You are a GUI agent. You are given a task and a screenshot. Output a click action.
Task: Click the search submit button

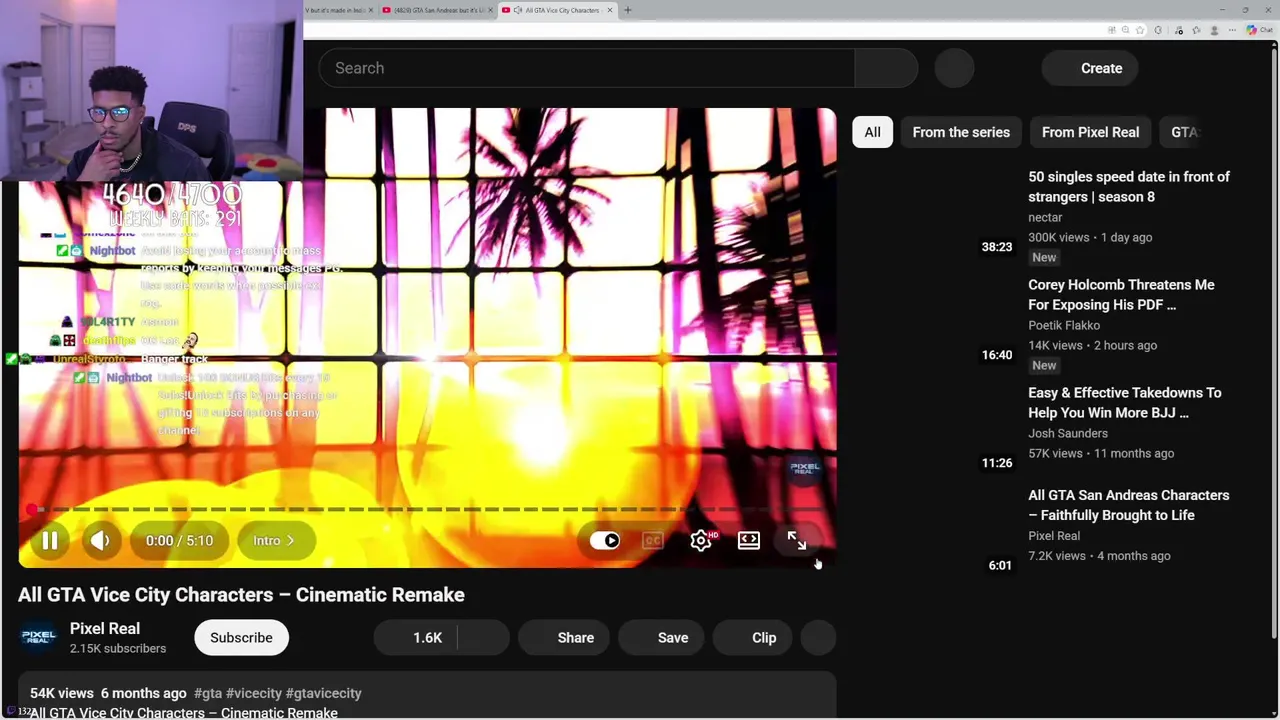coord(886,68)
